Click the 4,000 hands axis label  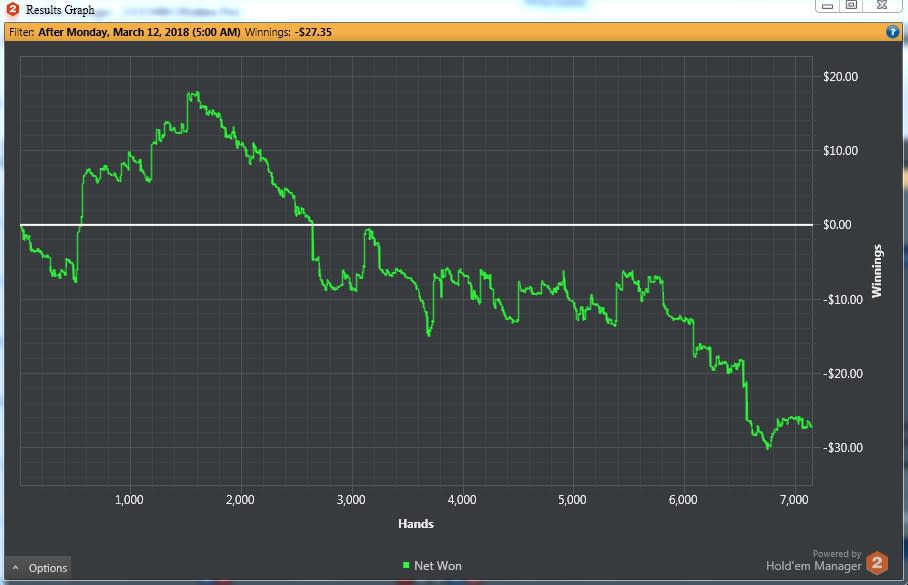[462, 500]
